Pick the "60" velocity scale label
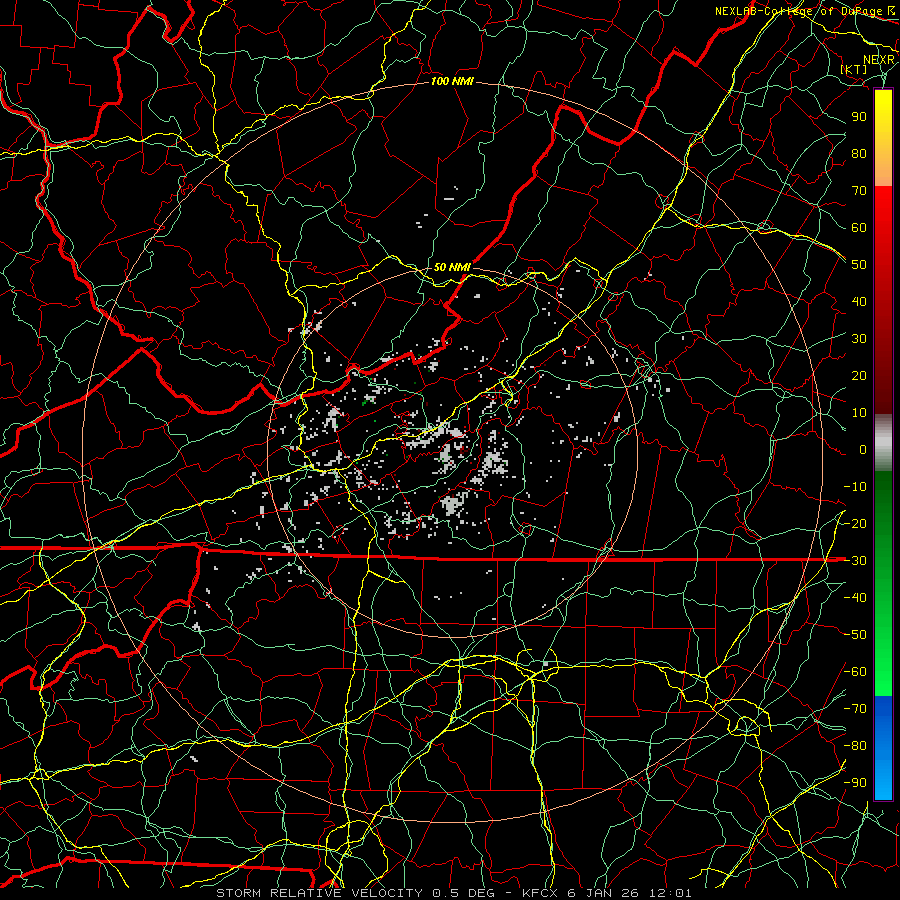Image resolution: width=900 pixels, height=900 pixels. pyautogui.click(x=859, y=227)
